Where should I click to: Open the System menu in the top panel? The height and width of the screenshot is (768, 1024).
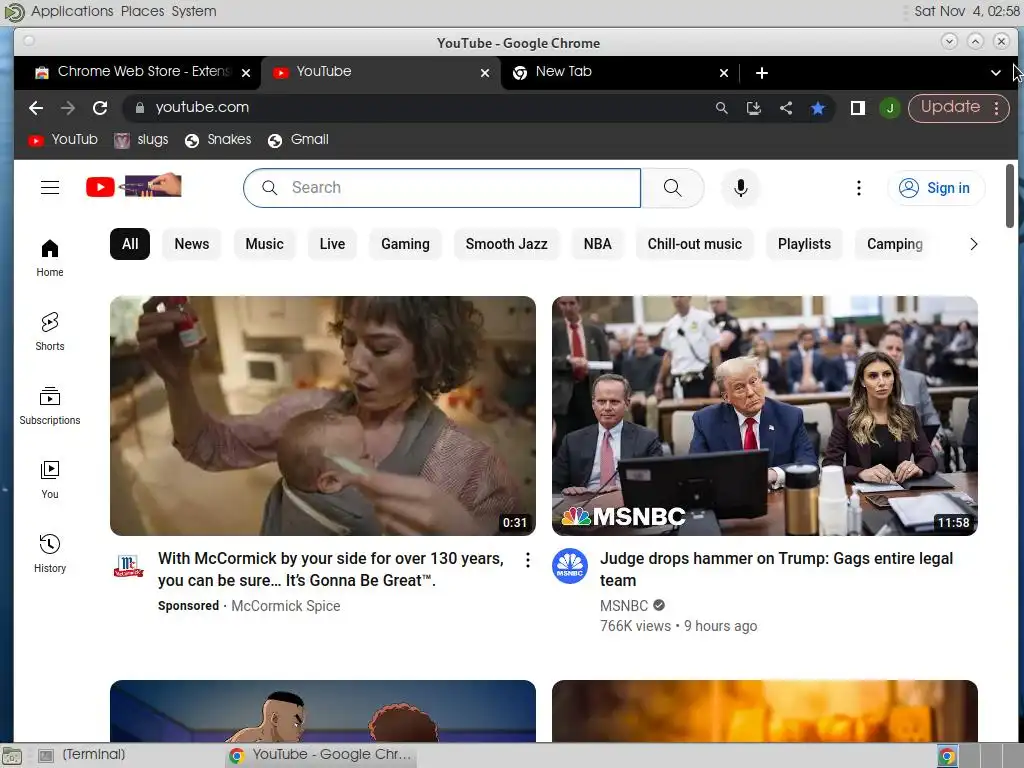(x=194, y=11)
